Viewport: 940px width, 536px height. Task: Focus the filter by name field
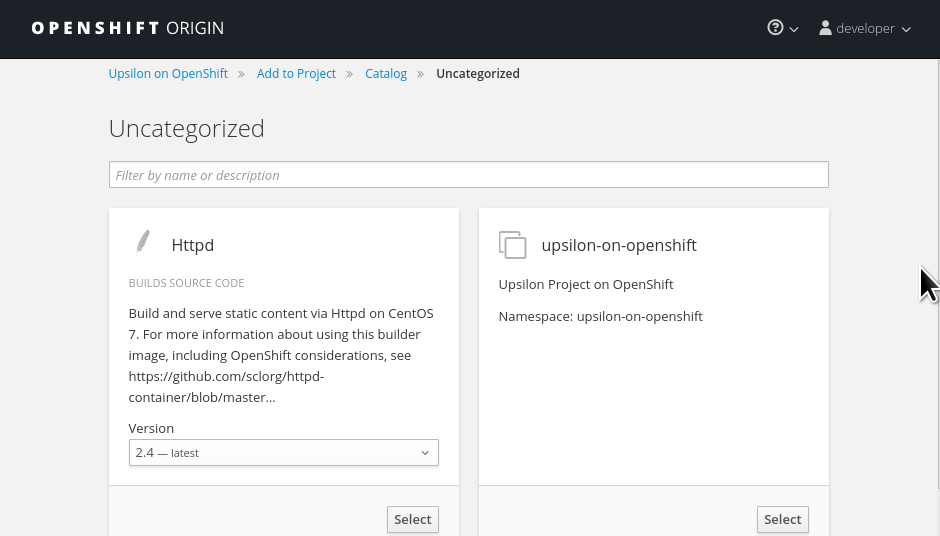(x=469, y=174)
